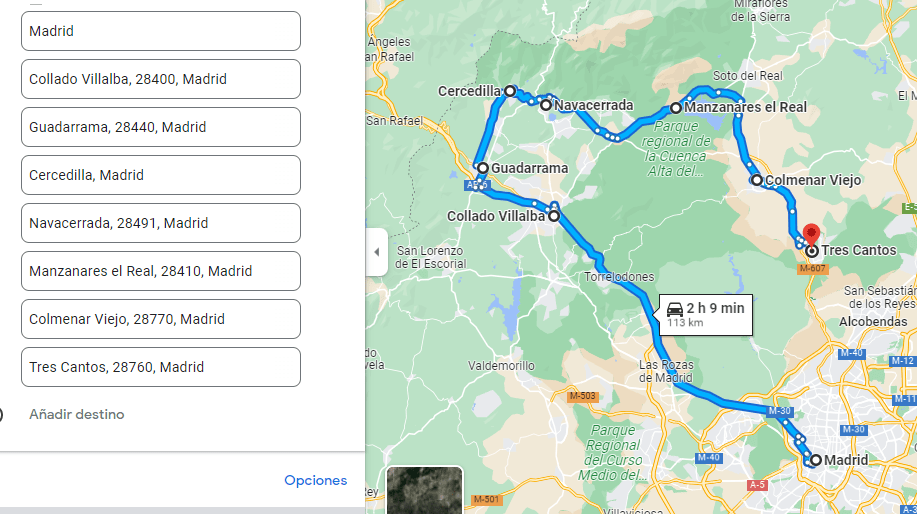
Task: Click the M-607 road shield label
Action: (812, 268)
